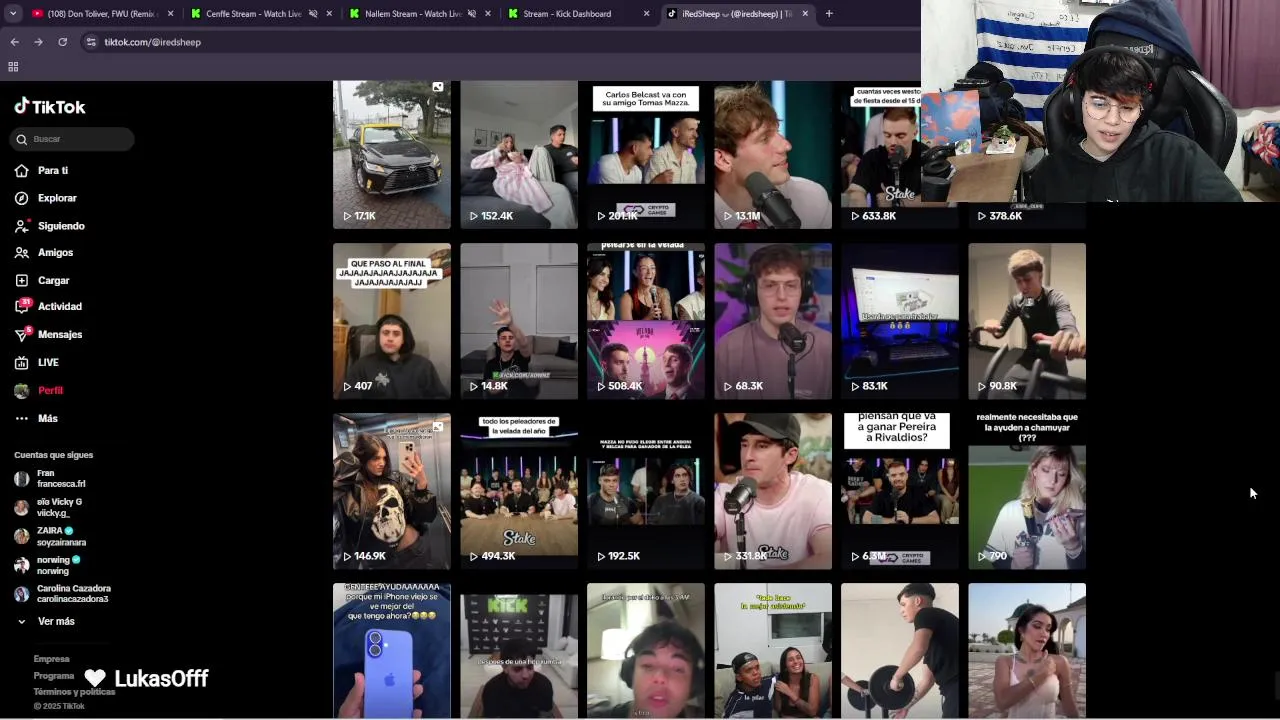Screen dimensions: 1280x720
Task: Click the TikTok logo in the sidebar
Action: 50,107
